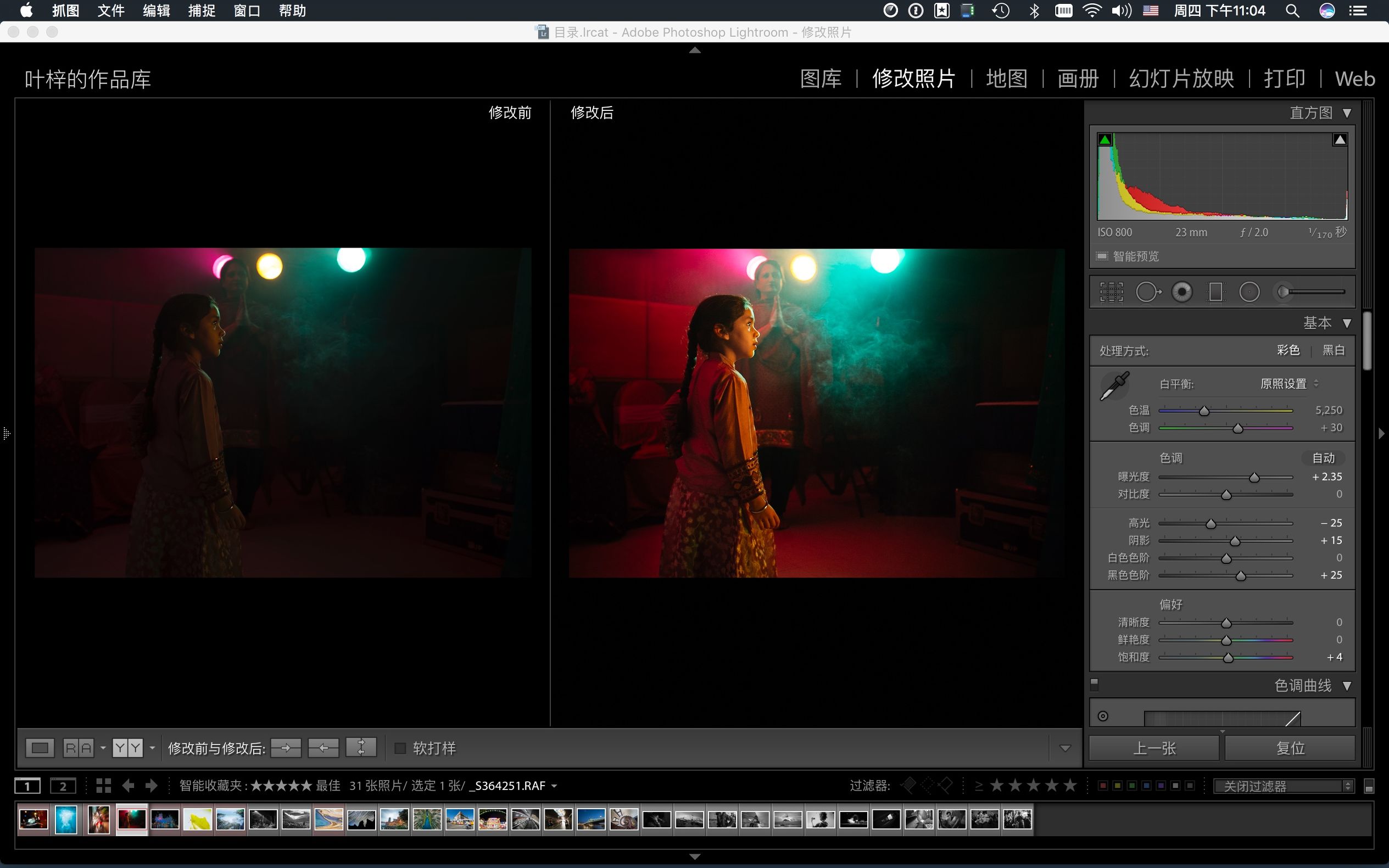Click the 曝光度 exposure slider handle
Screen dimensions: 1389x868
coord(1254,478)
